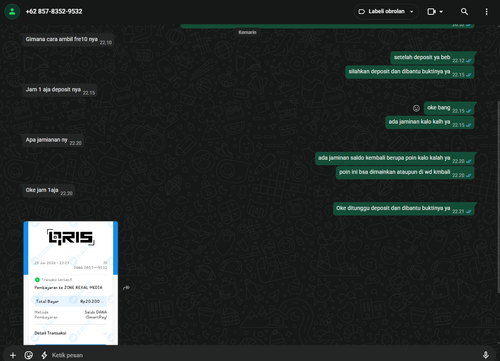The image size is (500, 361).
Task: Open contact profile avatar
Action: click(x=12, y=12)
